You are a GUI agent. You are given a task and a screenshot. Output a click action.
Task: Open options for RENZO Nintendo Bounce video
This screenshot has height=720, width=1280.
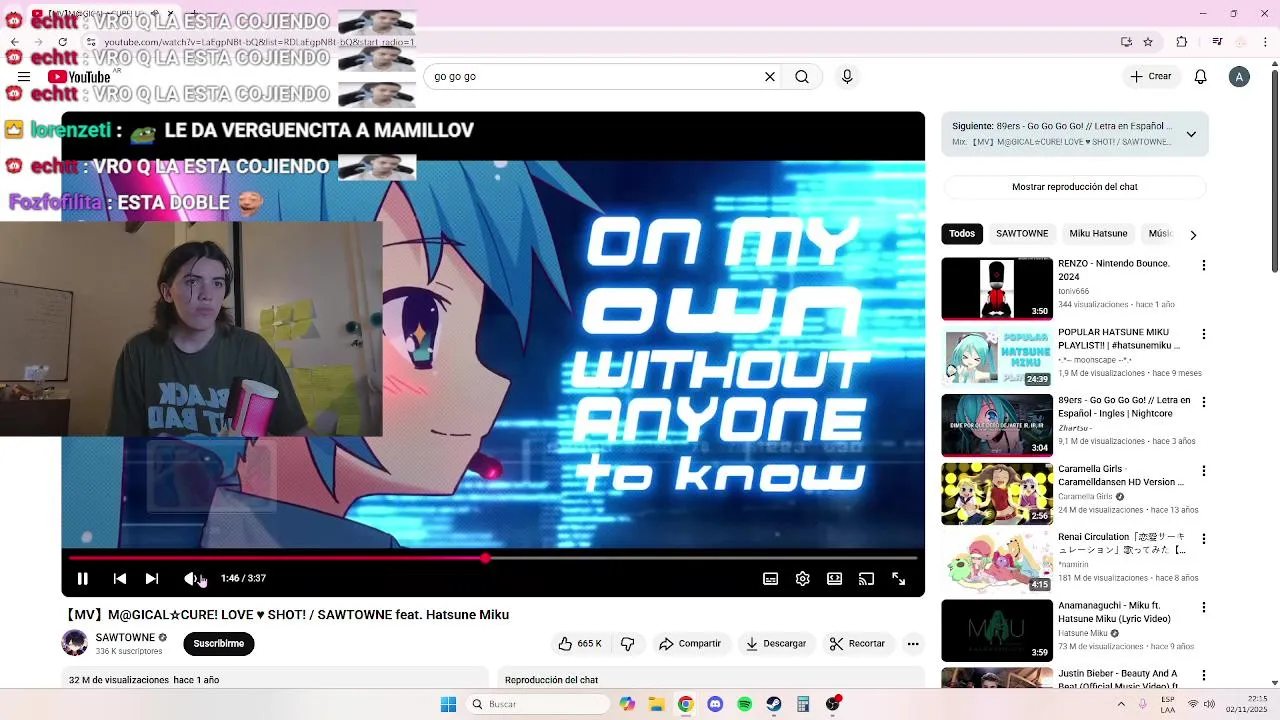pyautogui.click(x=1204, y=265)
